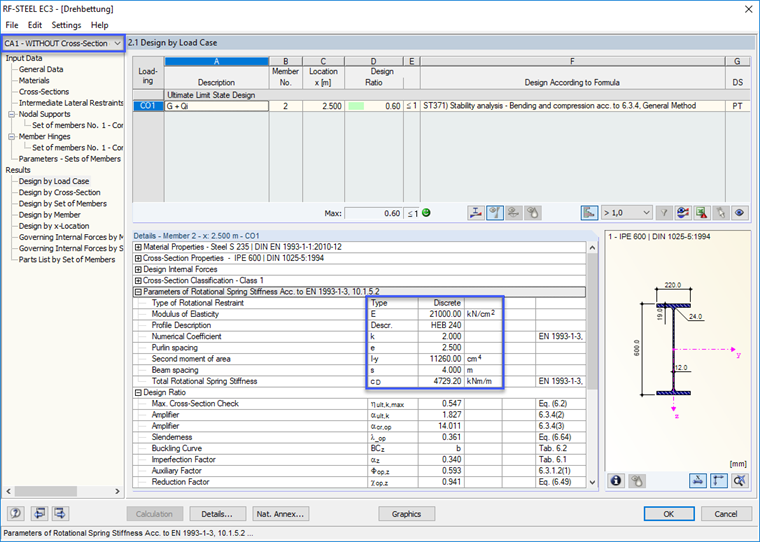Go to previous module window icon
760x542 pixels.
coord(39,513)
